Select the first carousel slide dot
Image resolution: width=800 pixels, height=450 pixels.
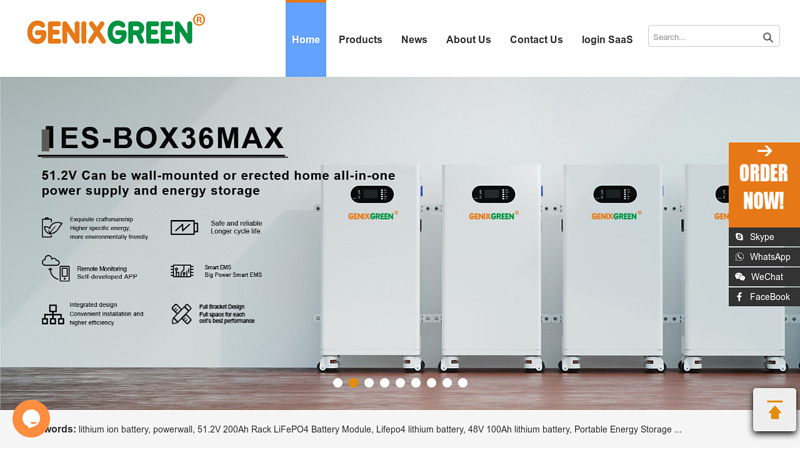[x=338, y=383]
